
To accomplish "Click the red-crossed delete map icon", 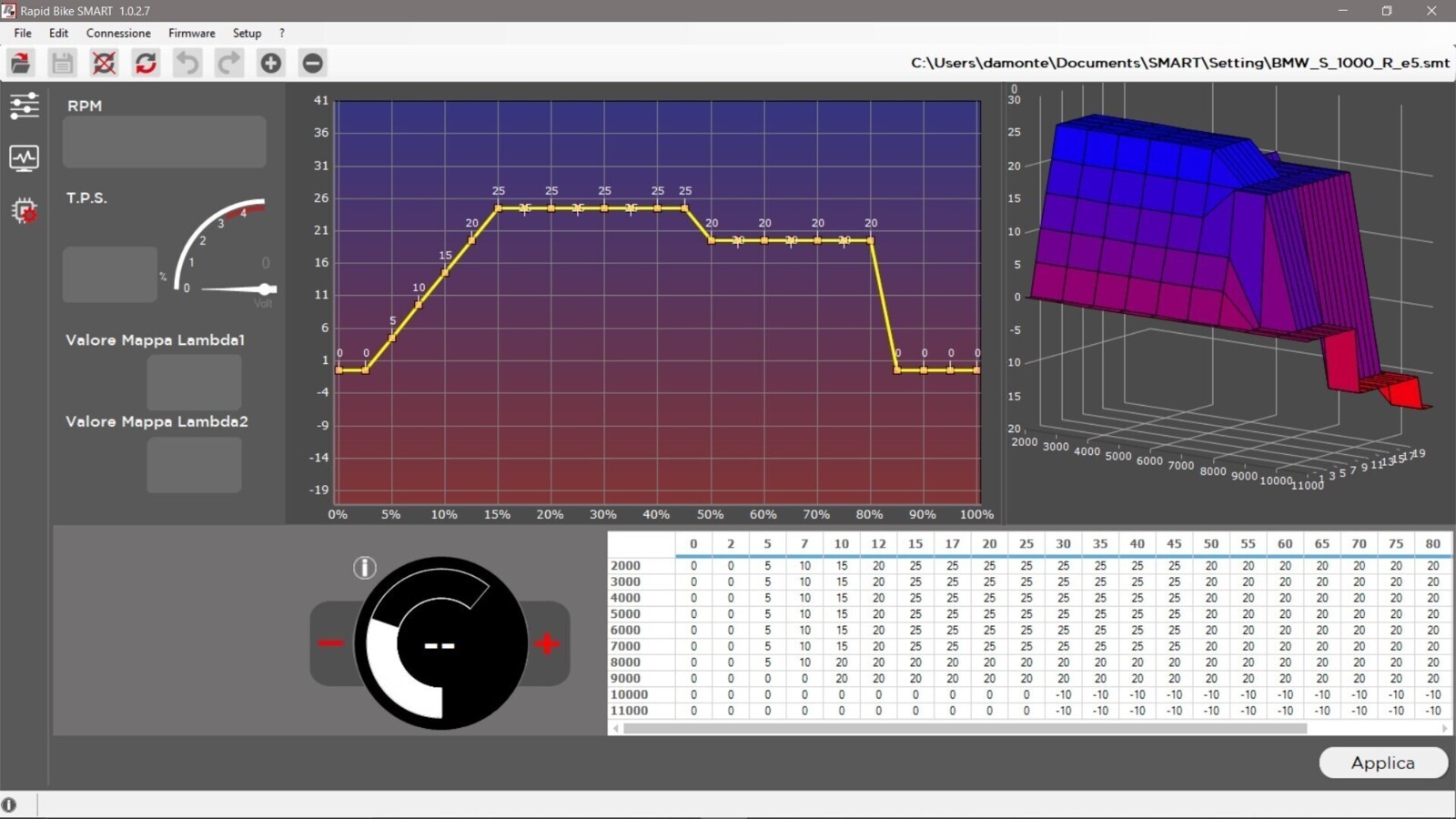I will coord(104,63).
